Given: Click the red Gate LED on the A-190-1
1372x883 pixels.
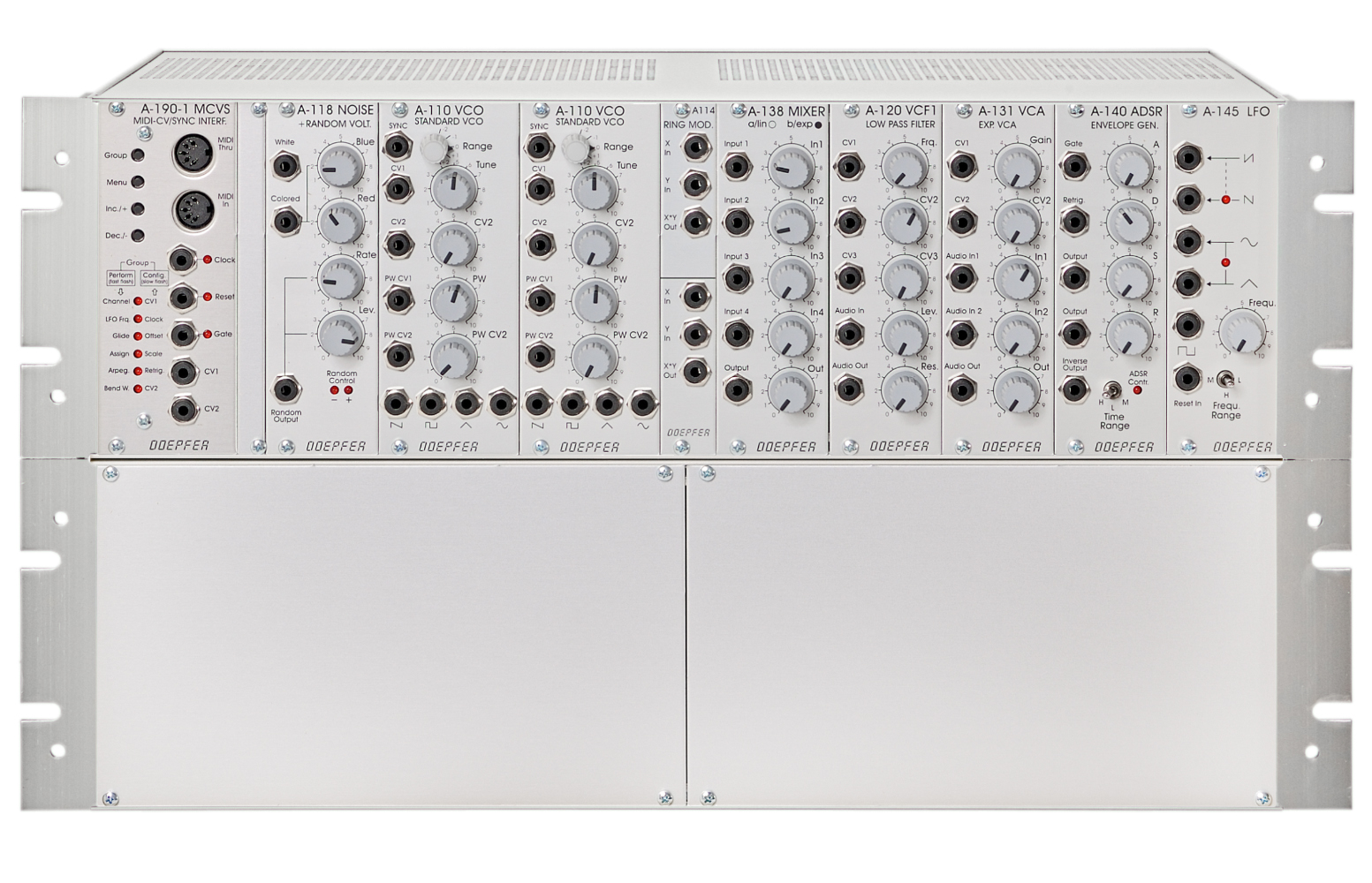Looking at the screenshot, I should tap(208, 335).
